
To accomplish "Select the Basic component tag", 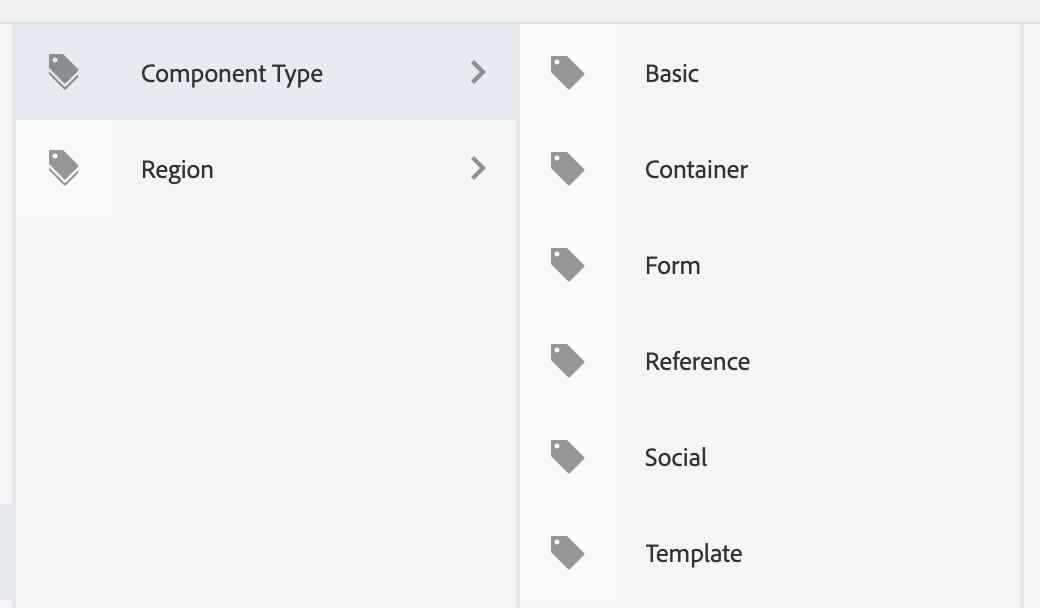I will (671, 72).
